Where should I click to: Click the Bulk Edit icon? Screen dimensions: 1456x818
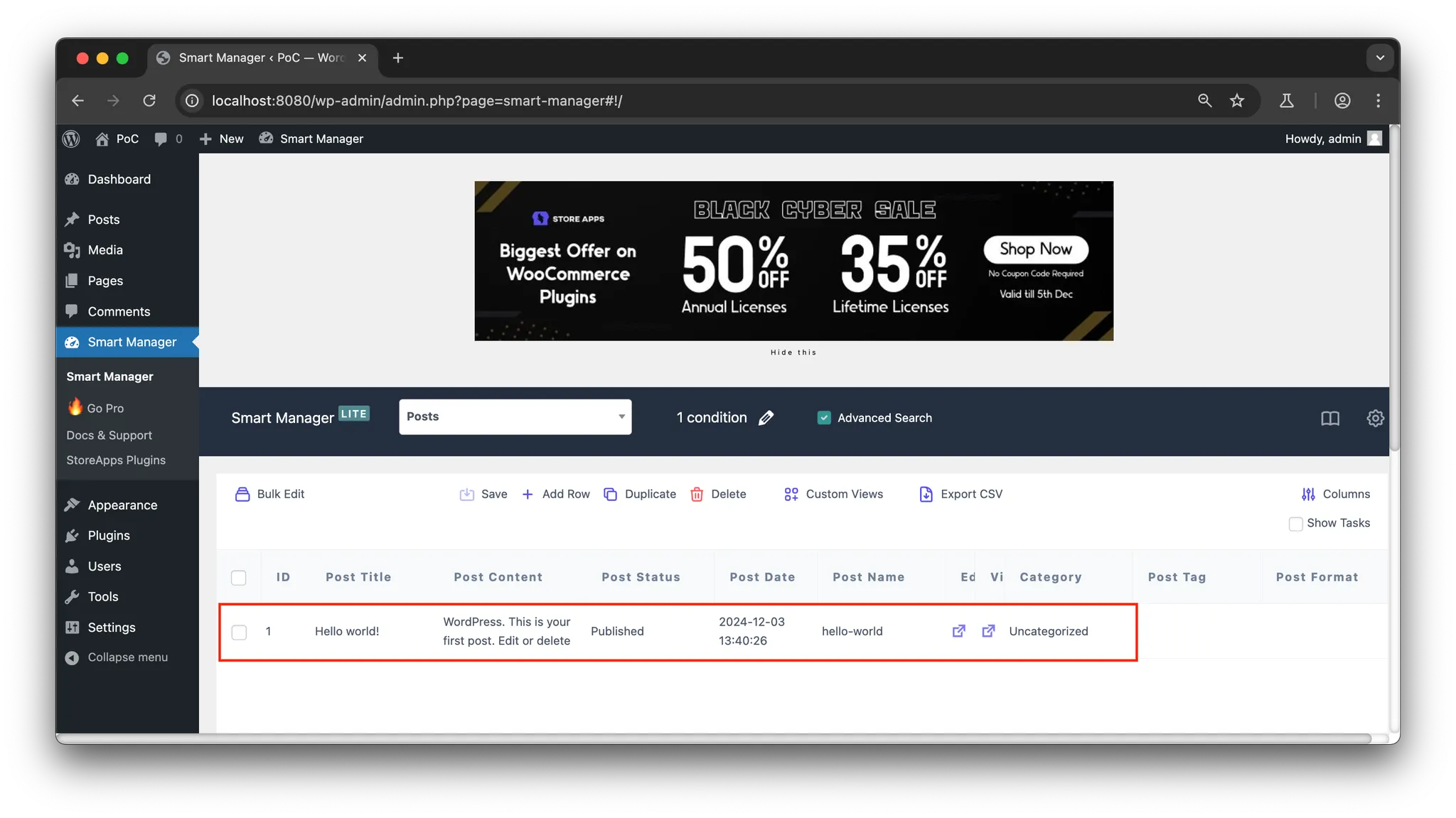coord(242,495)
